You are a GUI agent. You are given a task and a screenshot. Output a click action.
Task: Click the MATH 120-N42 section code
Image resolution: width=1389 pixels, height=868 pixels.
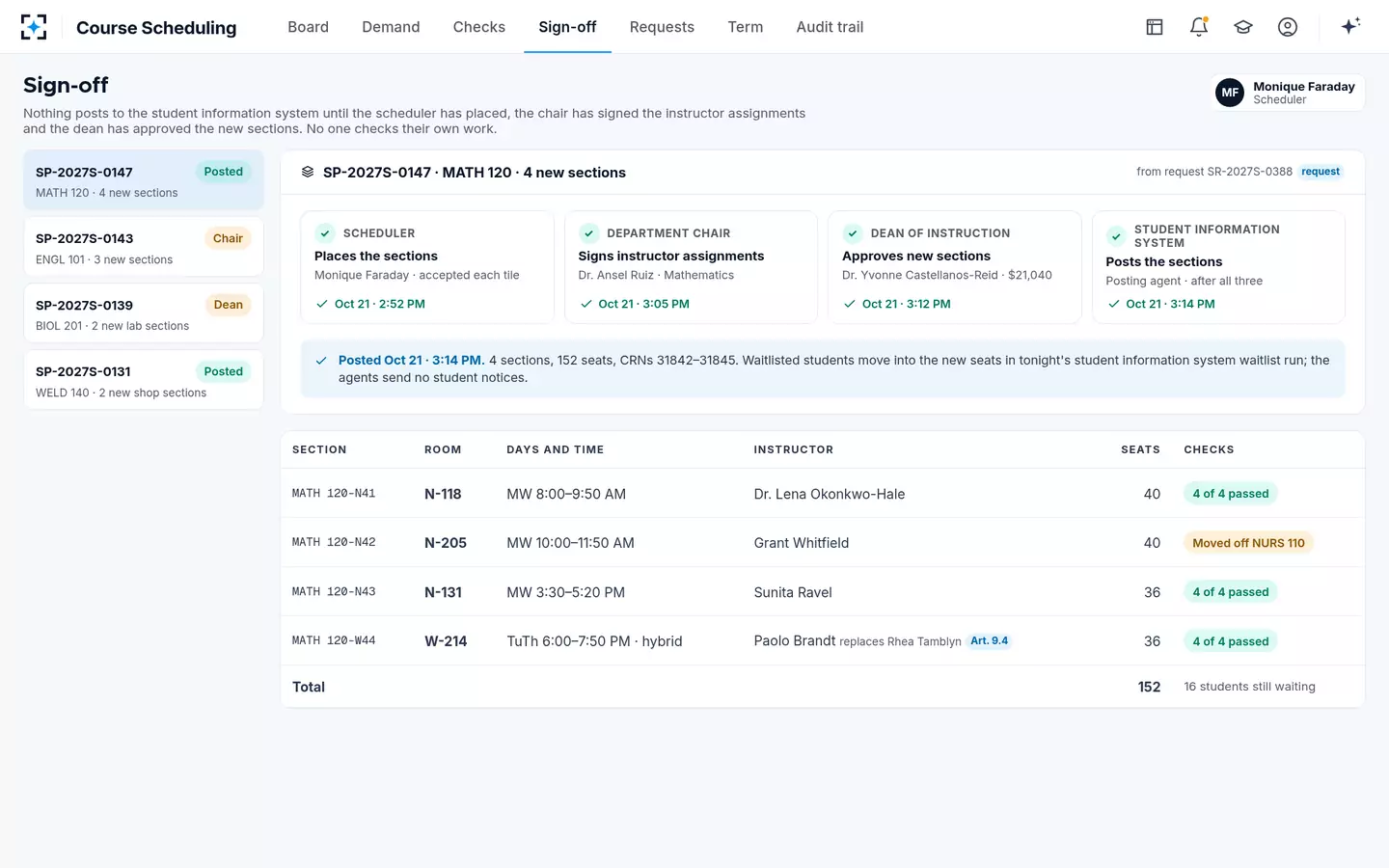334,543
